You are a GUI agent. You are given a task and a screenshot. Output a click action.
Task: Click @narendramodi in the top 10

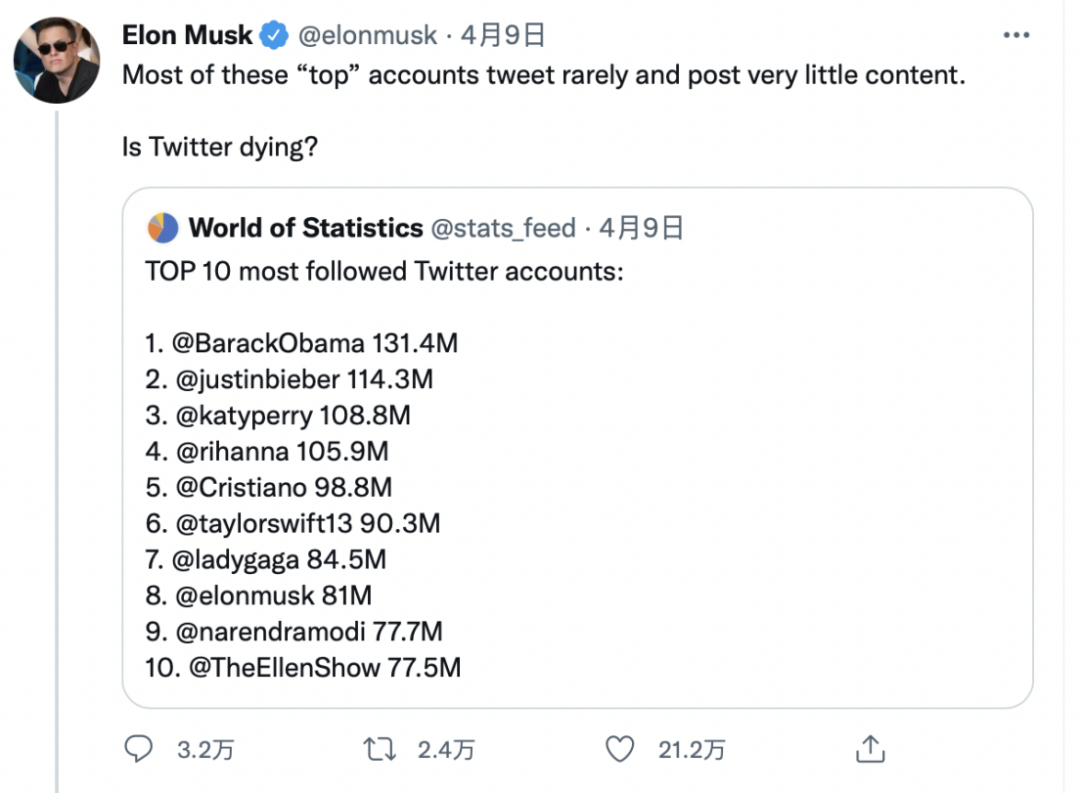pos(271,631)
